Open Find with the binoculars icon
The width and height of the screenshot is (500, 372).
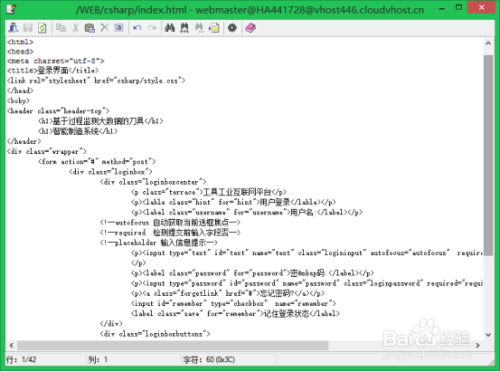click(x=170, y=28)
